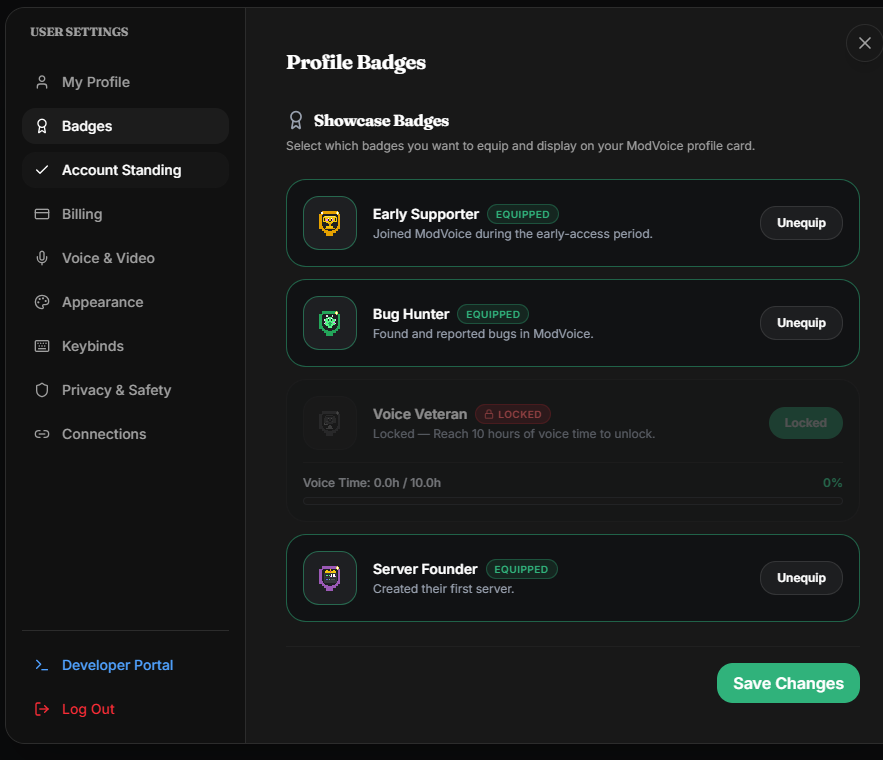The width and height of the screenshot is (883, 760).
Task: Click the Voice Time progress bar
Action: pyautogui.click(x=573, y=501)
